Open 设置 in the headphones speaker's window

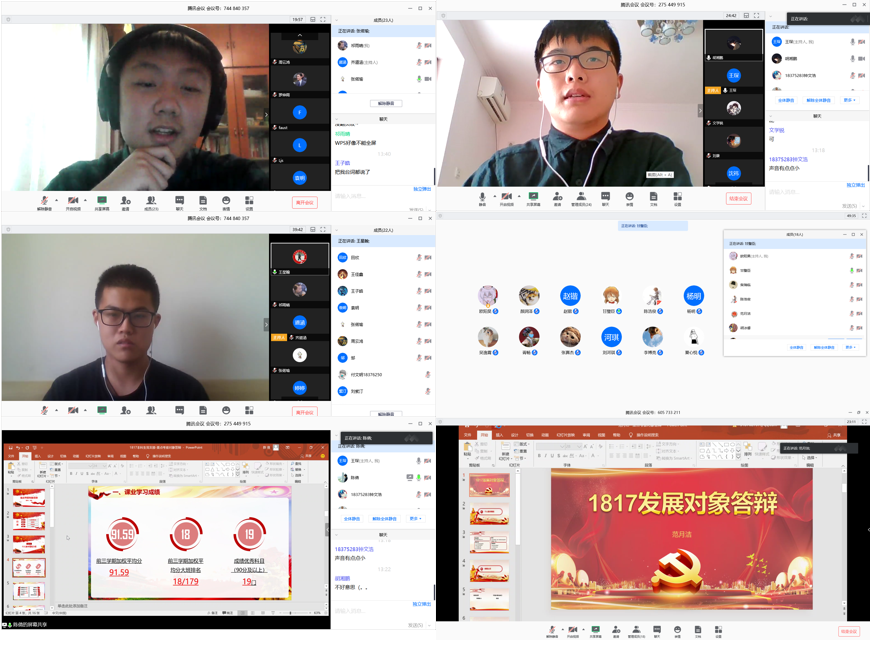click(249, 201)
